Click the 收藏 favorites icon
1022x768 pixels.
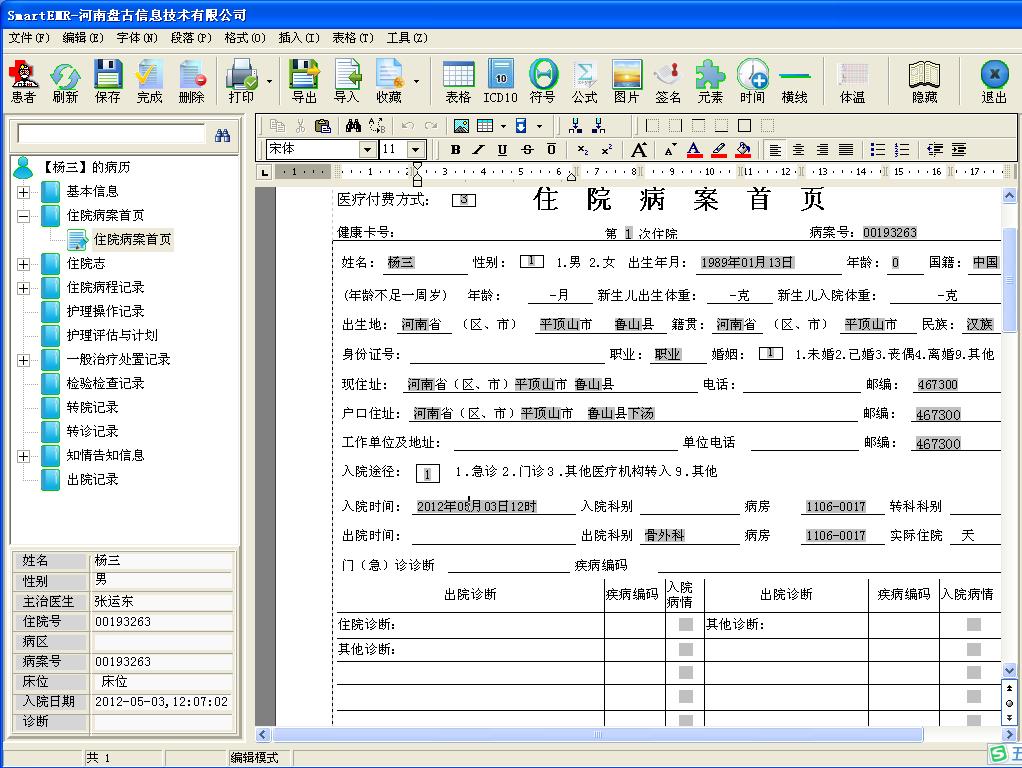(x=389, y=81)
